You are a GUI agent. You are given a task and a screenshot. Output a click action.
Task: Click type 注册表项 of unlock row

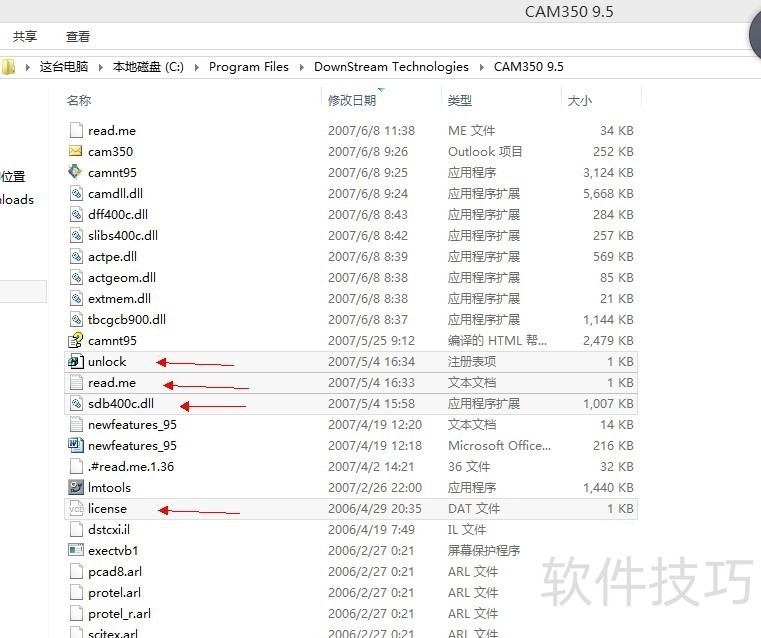(x=472, y=361)
